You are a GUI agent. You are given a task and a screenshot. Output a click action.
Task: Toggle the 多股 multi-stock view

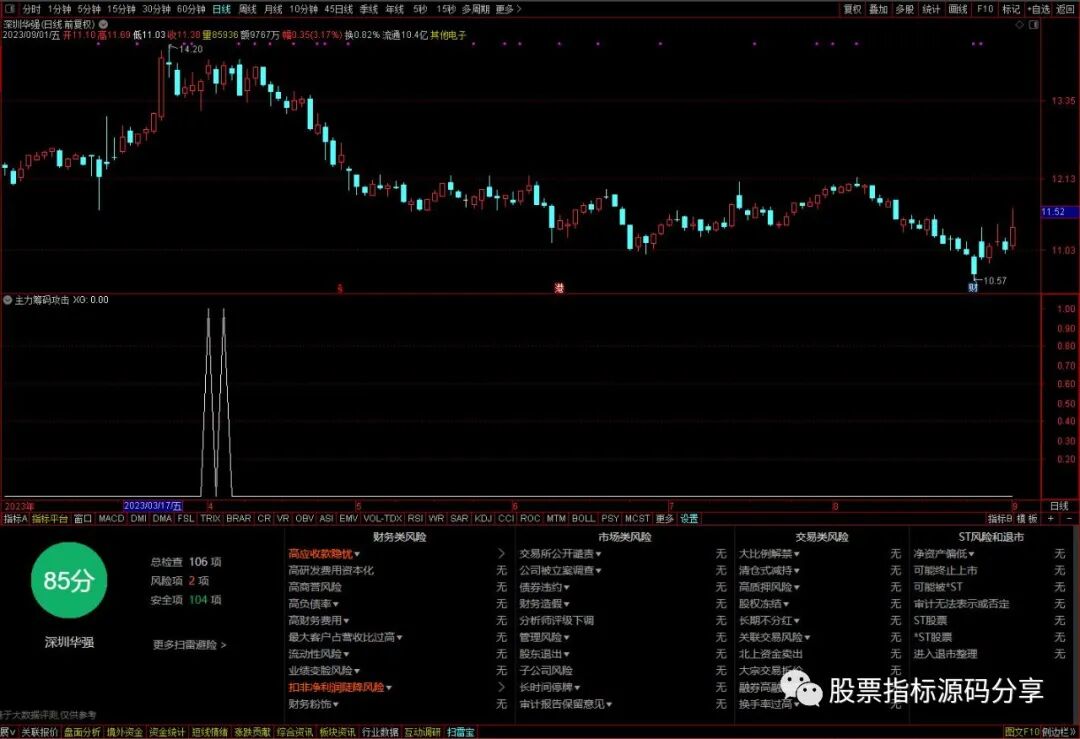pos(904,9)
